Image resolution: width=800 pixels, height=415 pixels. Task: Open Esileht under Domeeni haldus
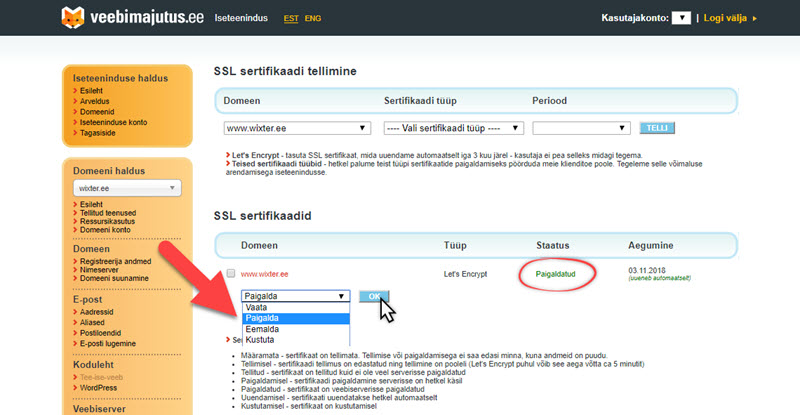(91, 204)
